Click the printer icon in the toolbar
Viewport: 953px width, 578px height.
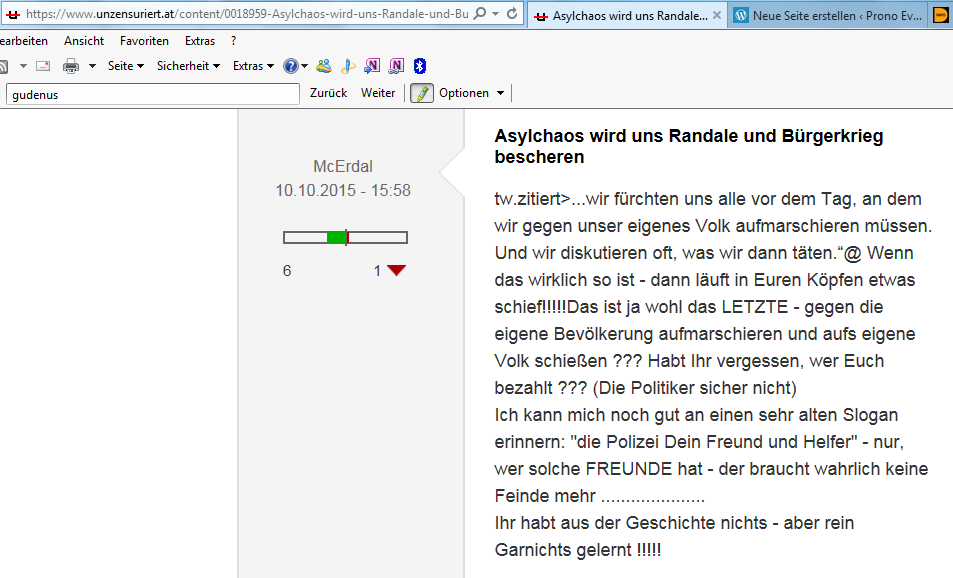tap(71, 66)
